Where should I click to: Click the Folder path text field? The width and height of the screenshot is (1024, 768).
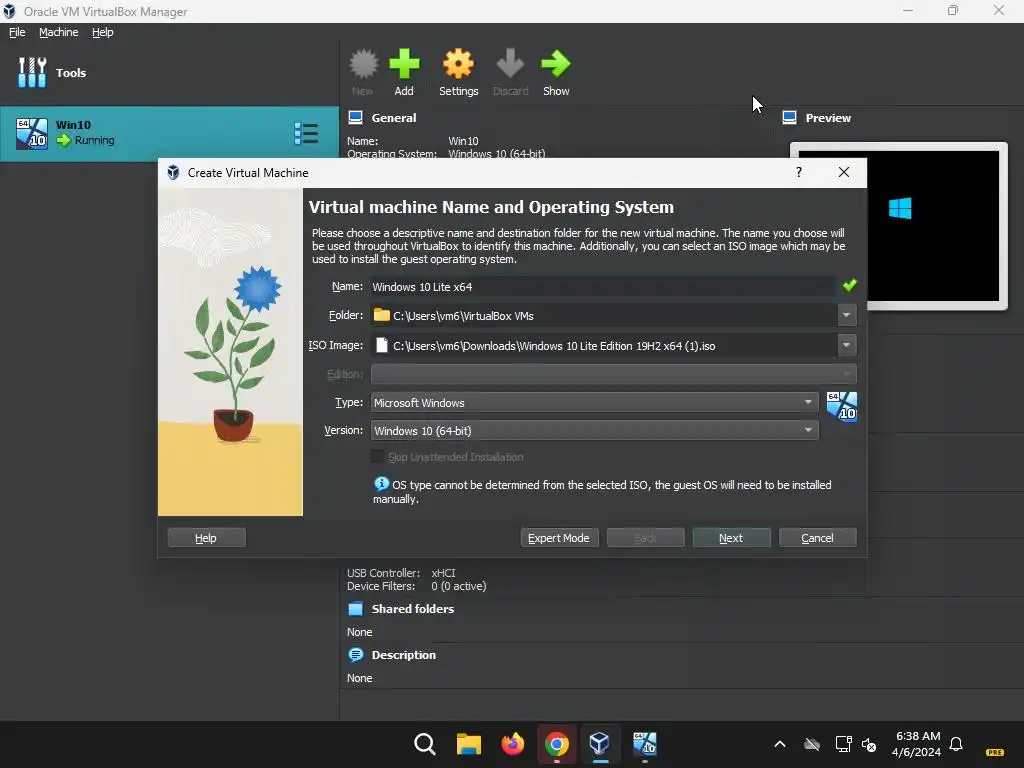pyautogui.click(x=603, y=315)
